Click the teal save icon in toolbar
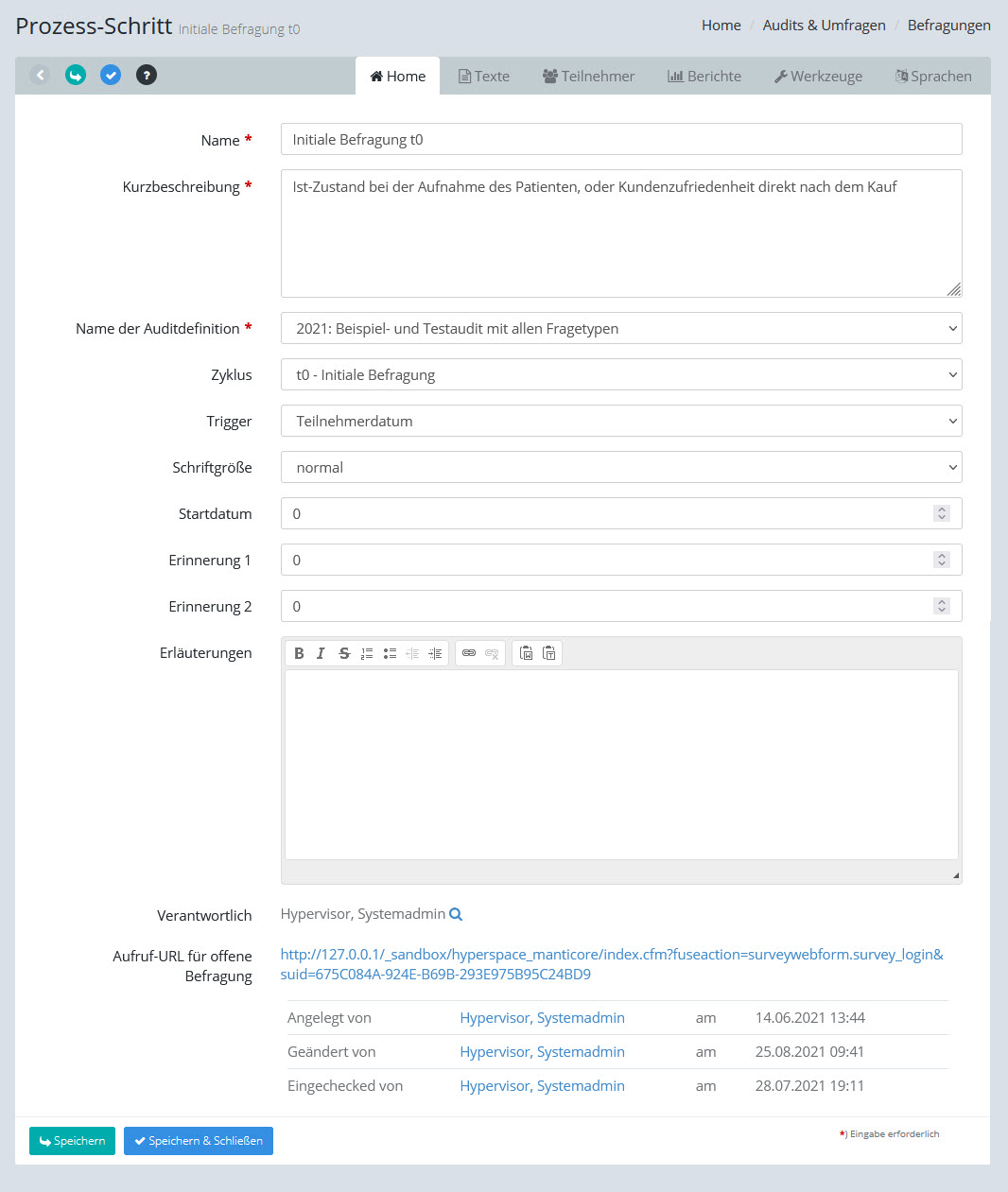The width and height of the screenshot is (1008, 1192). [x=76, y=75]
